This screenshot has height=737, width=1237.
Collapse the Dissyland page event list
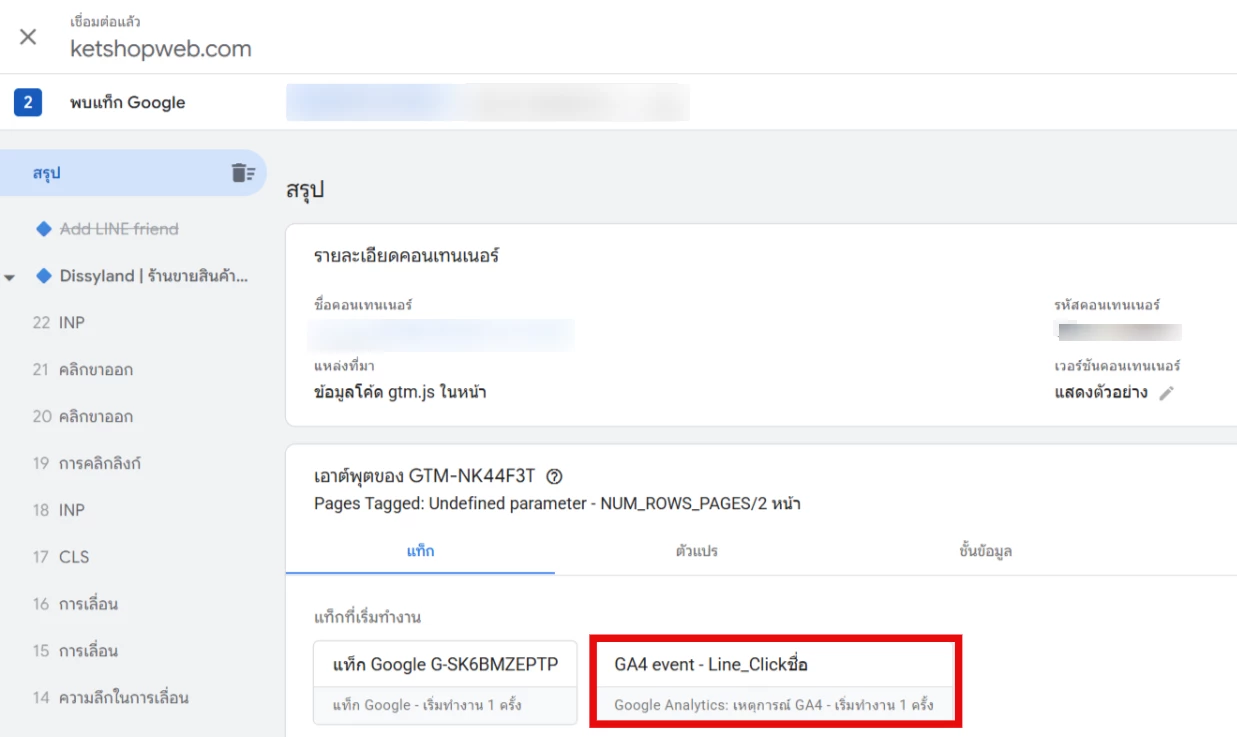[10, 277]
